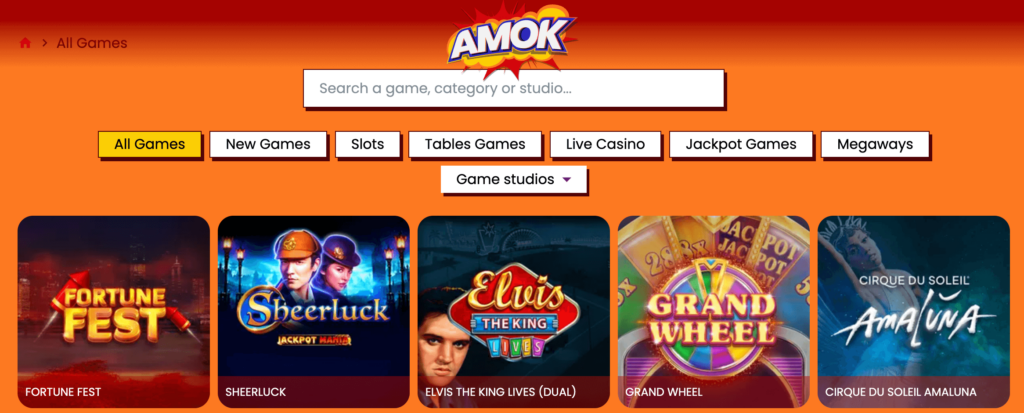Click the red home icon in breadcrumb
Viewport: 1024px width, 413px height.
[x=25, y=43]
